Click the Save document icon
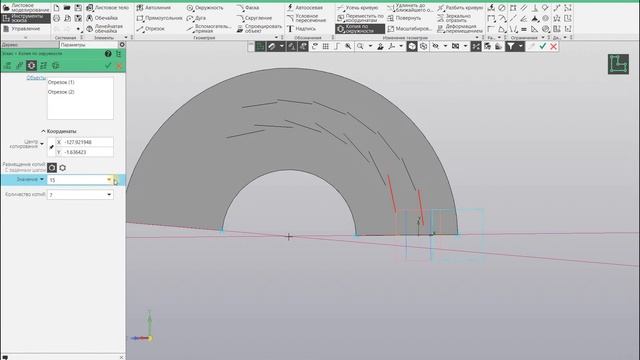The width and height of the screenshot is (640, 360). tap(78, 8)
